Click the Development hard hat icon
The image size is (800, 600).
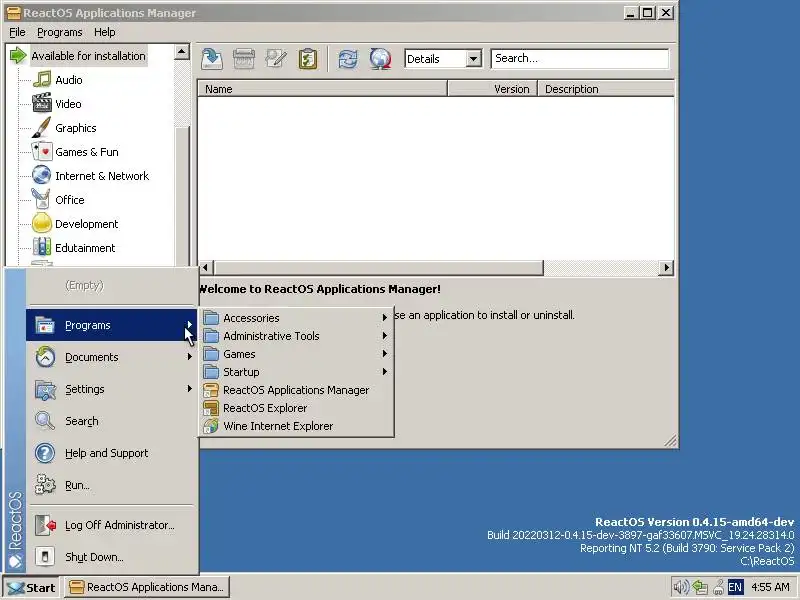tap(41, 223)
